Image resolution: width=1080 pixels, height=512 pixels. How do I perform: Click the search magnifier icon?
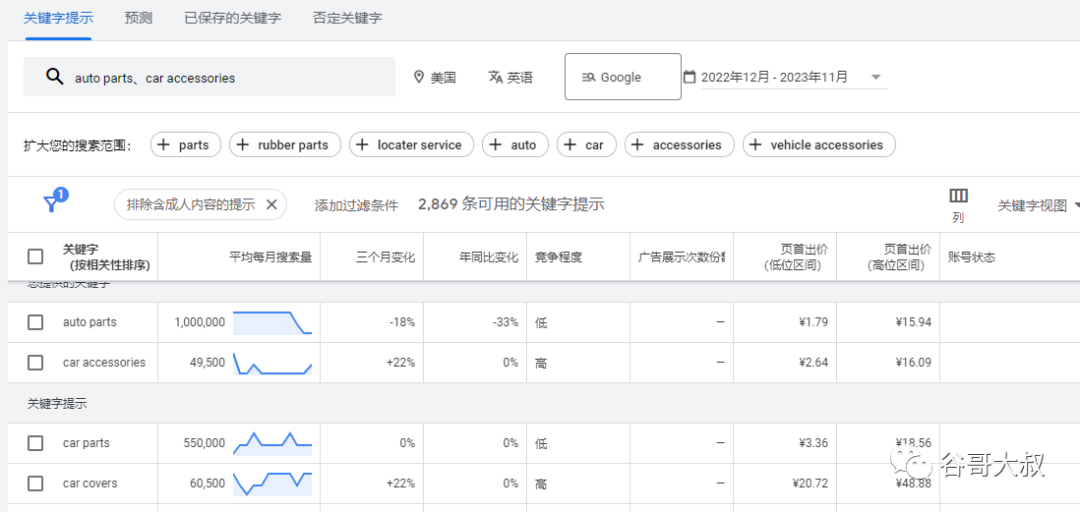[54, 76]
